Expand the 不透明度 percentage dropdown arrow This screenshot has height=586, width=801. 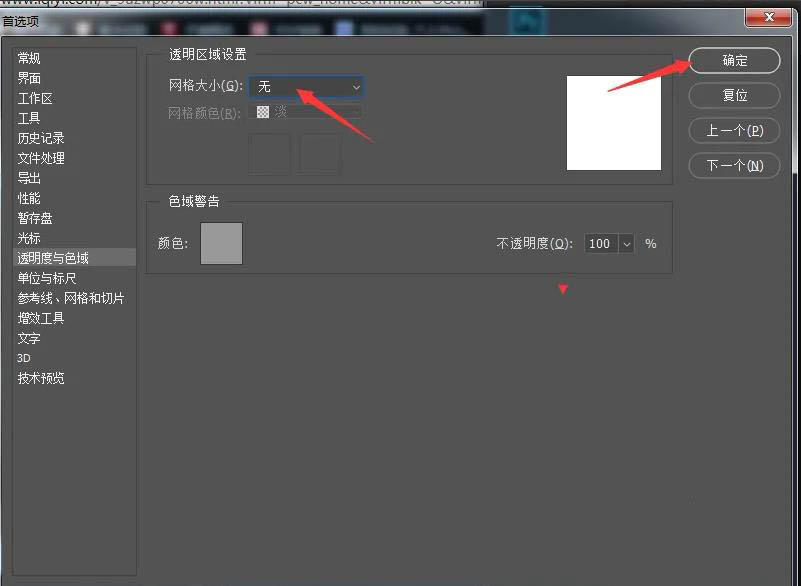(626, 244)
